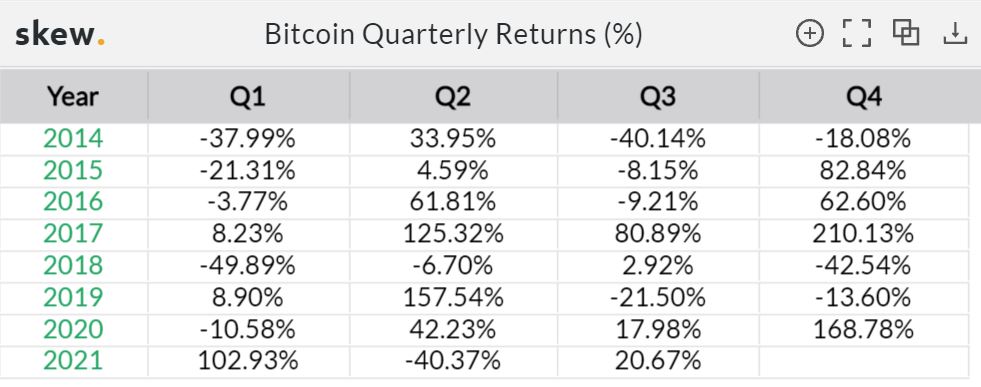The image size is (981, 387).
Task: Sort by the Q3 column header
Action: coord(658,97)
